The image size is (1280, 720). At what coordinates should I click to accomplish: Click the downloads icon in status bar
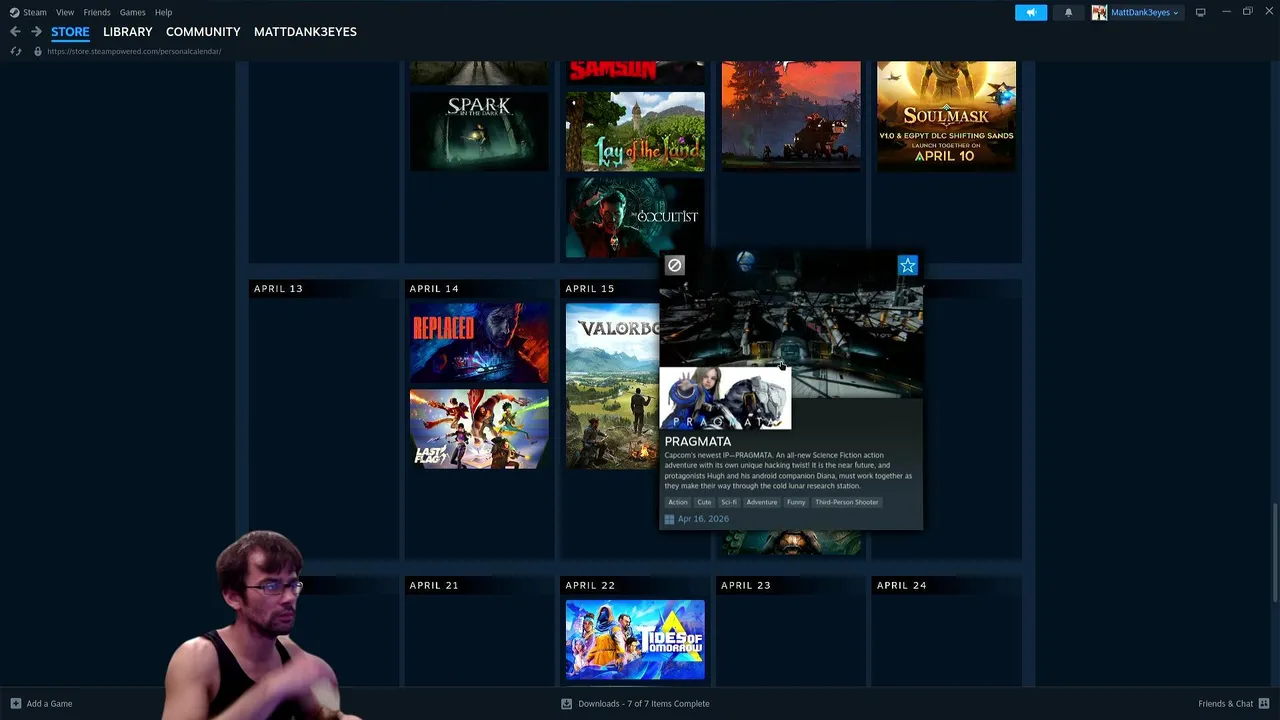pos(566,703)
